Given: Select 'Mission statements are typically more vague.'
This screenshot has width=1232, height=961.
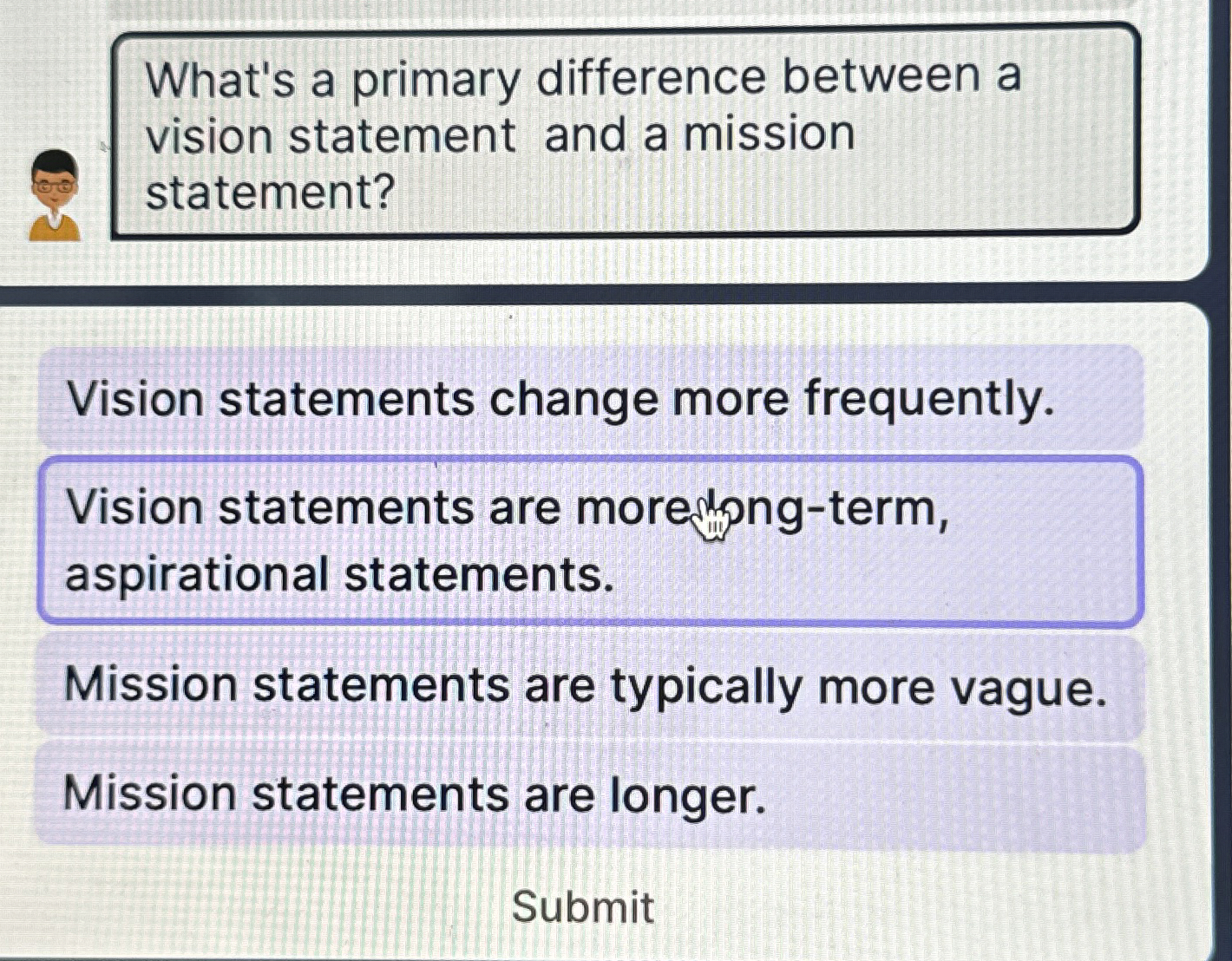Looking at the screenshot, I should click(590, 685).
